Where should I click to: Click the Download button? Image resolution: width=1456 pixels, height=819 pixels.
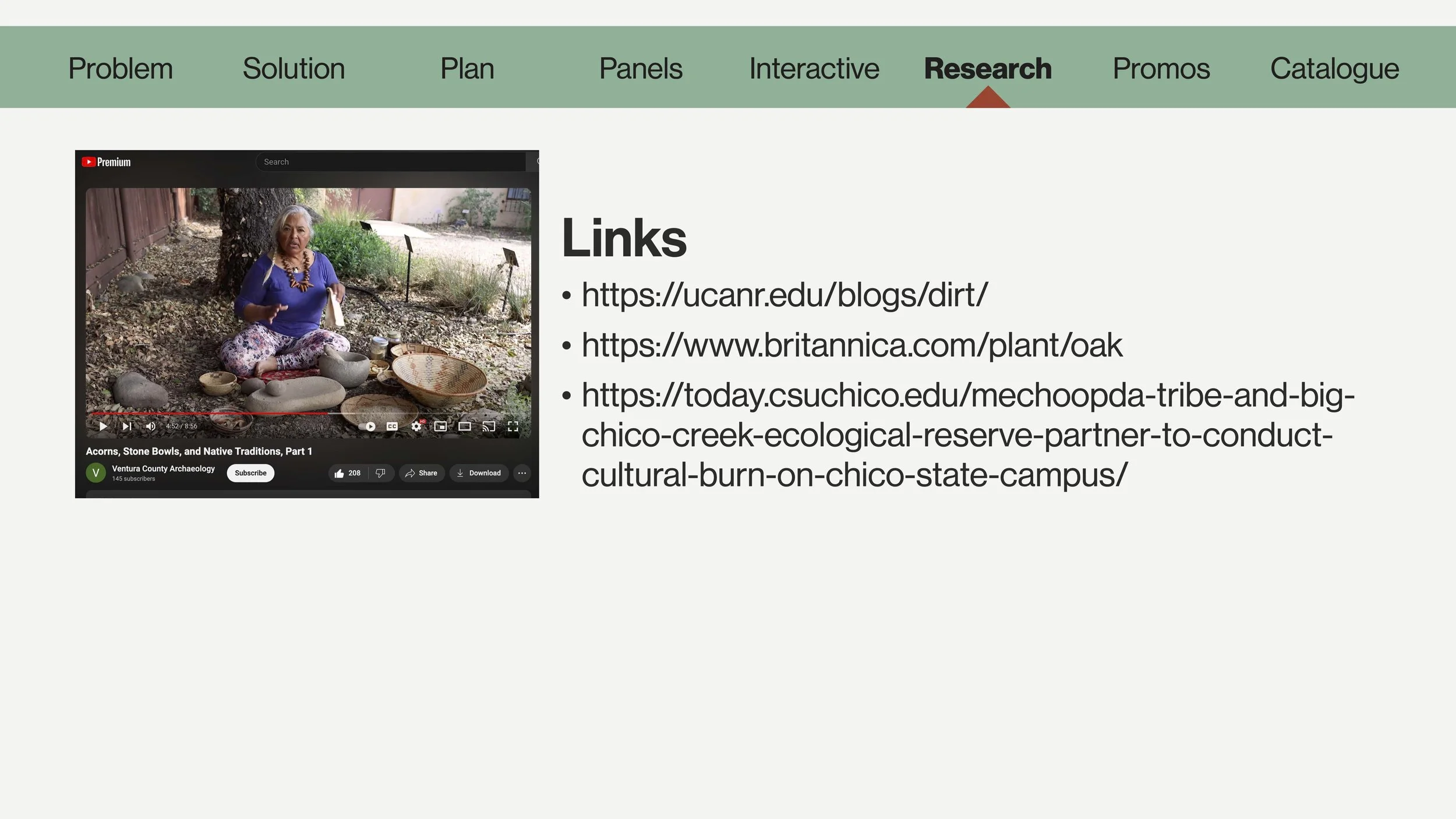479,473
